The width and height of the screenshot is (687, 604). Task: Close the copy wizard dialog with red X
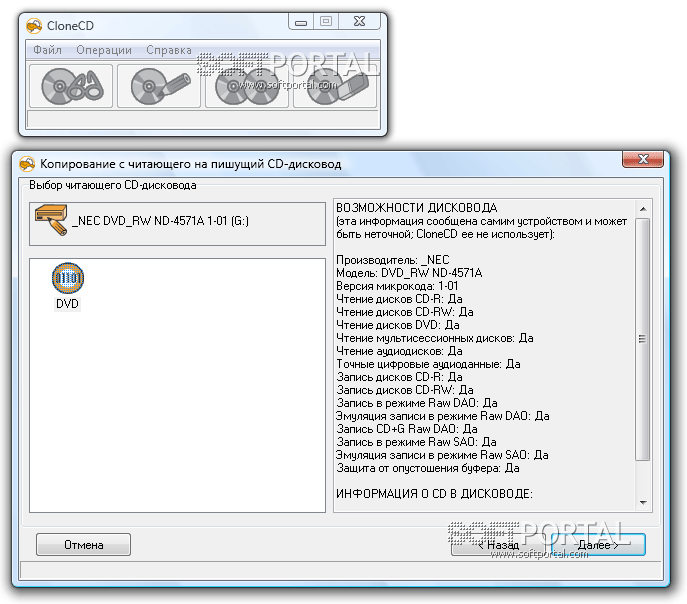point(643,159)
